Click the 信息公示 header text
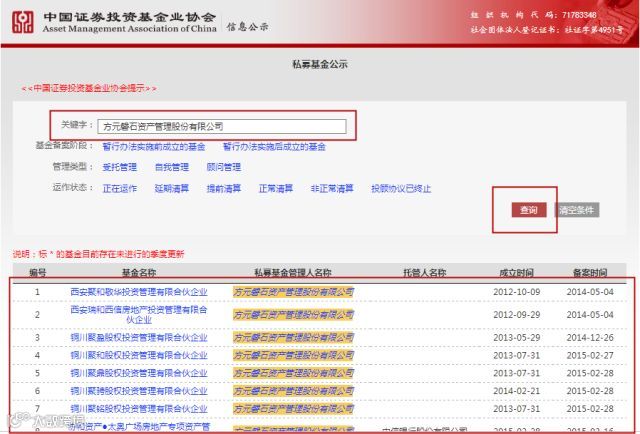The image size is (640, 434). [x=247, y=27]
